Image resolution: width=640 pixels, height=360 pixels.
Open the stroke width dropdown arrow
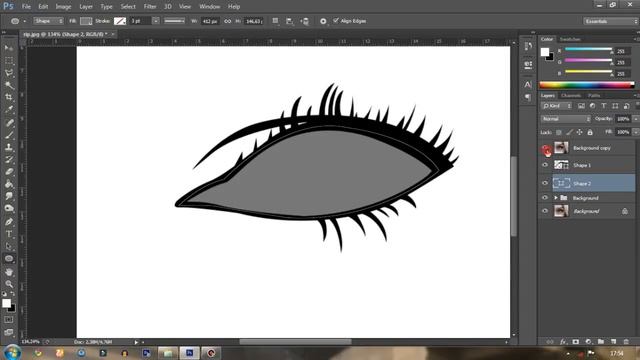(x=156, y=21)
